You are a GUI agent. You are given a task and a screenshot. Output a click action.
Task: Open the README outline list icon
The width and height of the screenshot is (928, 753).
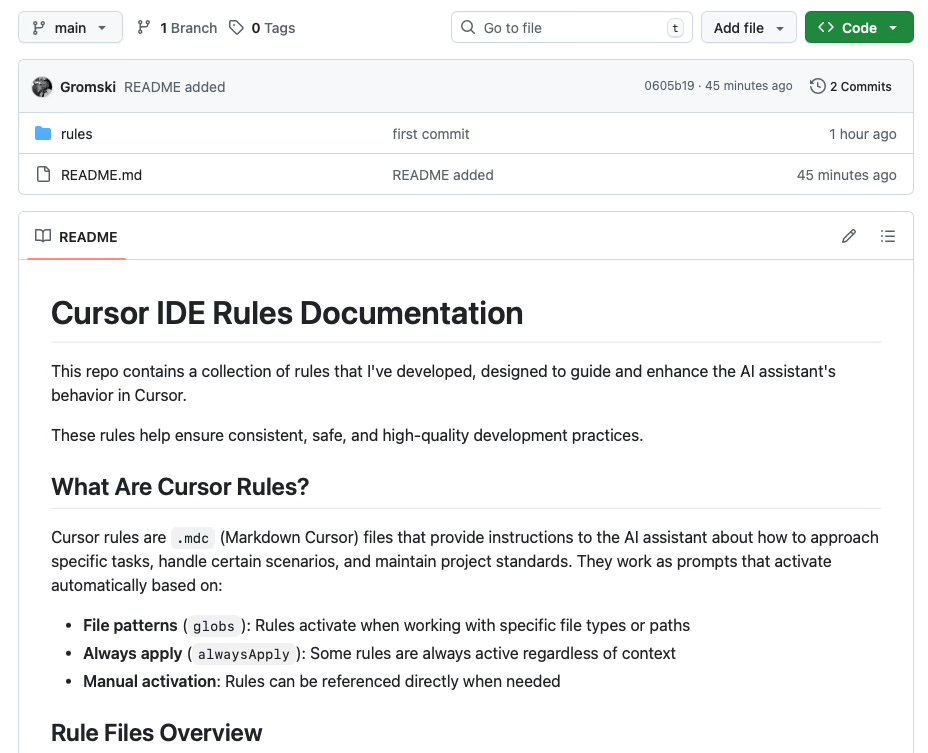coord(887,236)
